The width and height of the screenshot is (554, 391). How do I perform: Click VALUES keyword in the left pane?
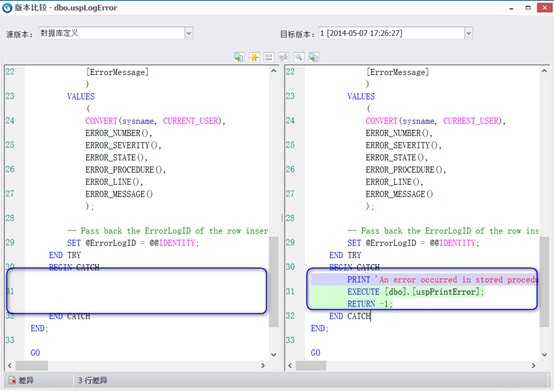click(x=81, y=97)
